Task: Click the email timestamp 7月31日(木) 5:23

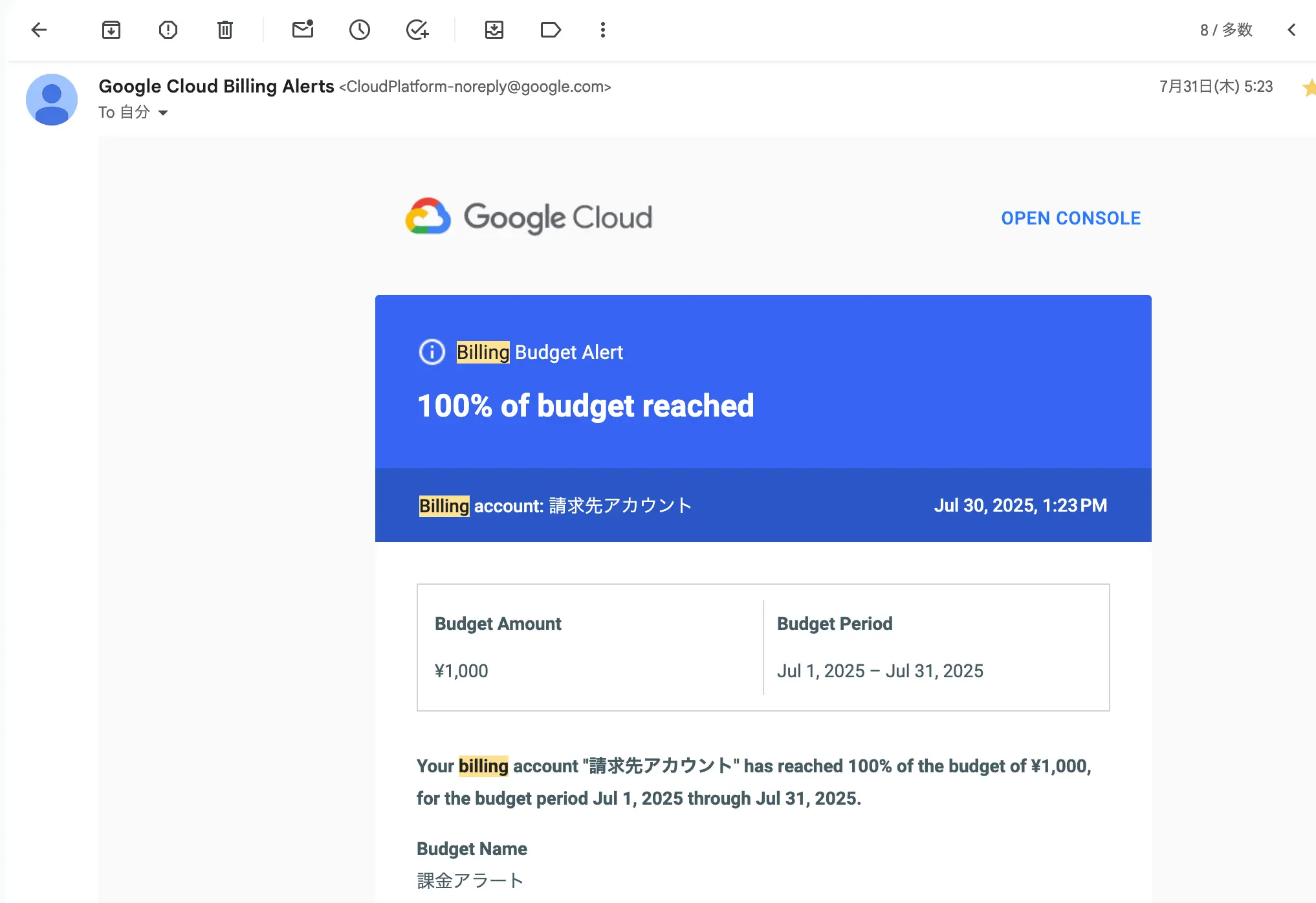Action: point(1216,87)
